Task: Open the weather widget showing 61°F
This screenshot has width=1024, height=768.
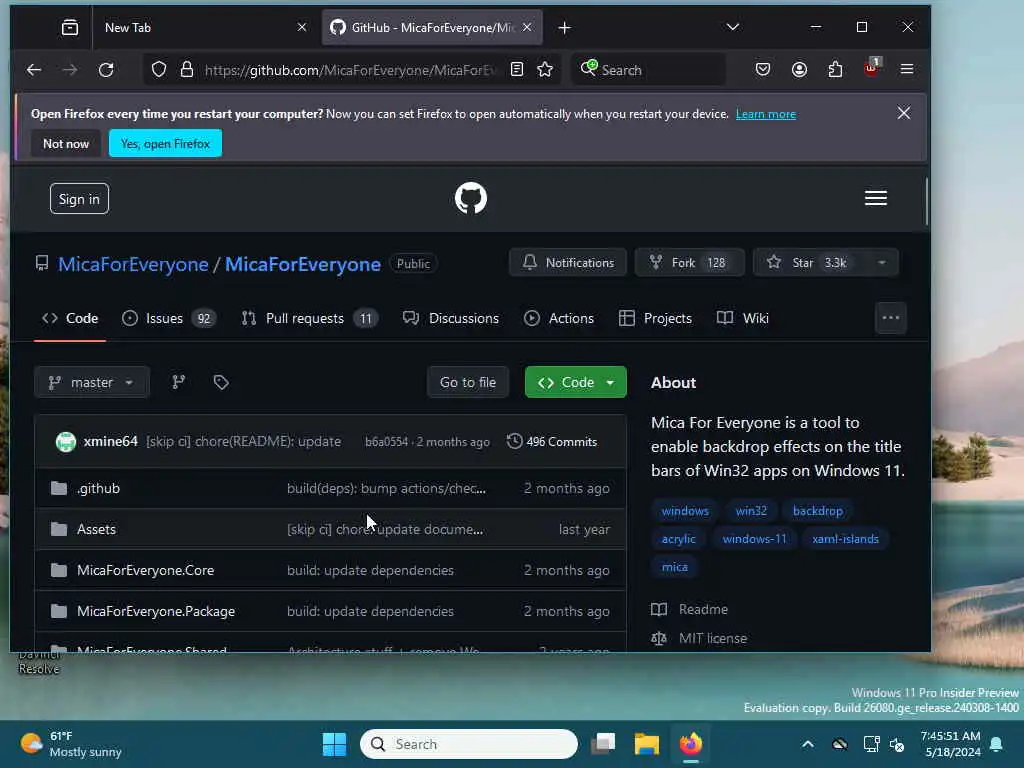Action: click(x=71, y=744)
